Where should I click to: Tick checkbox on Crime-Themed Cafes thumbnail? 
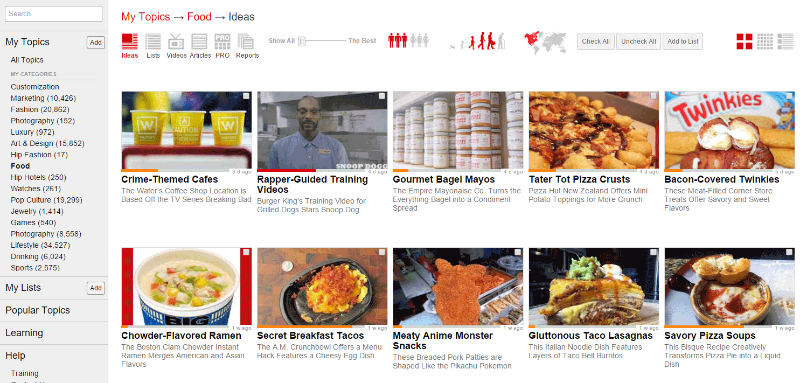[x=246, y=96]
